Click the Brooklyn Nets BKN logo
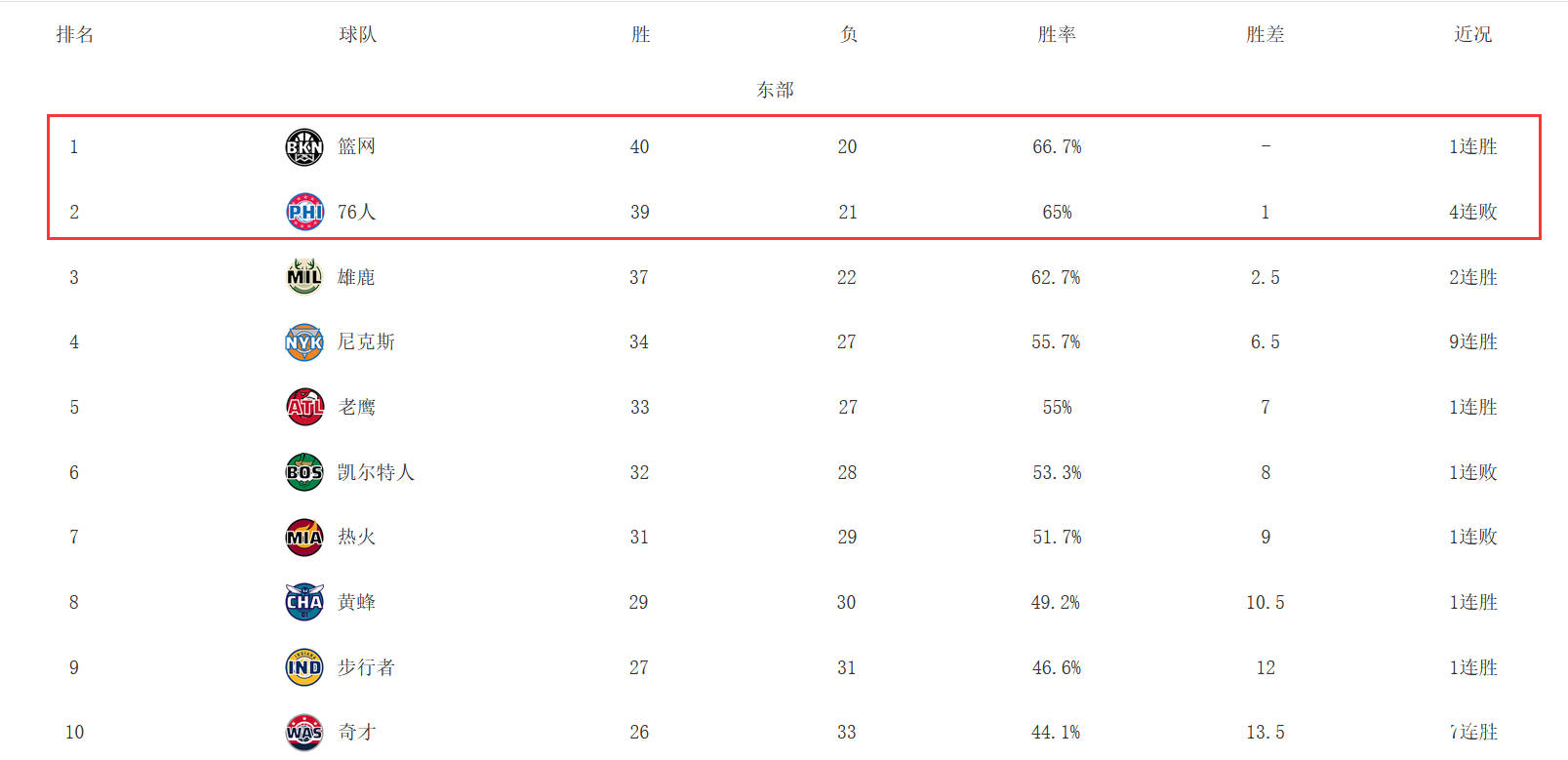Screen dimensions: 1568x760 click(304, 147)
